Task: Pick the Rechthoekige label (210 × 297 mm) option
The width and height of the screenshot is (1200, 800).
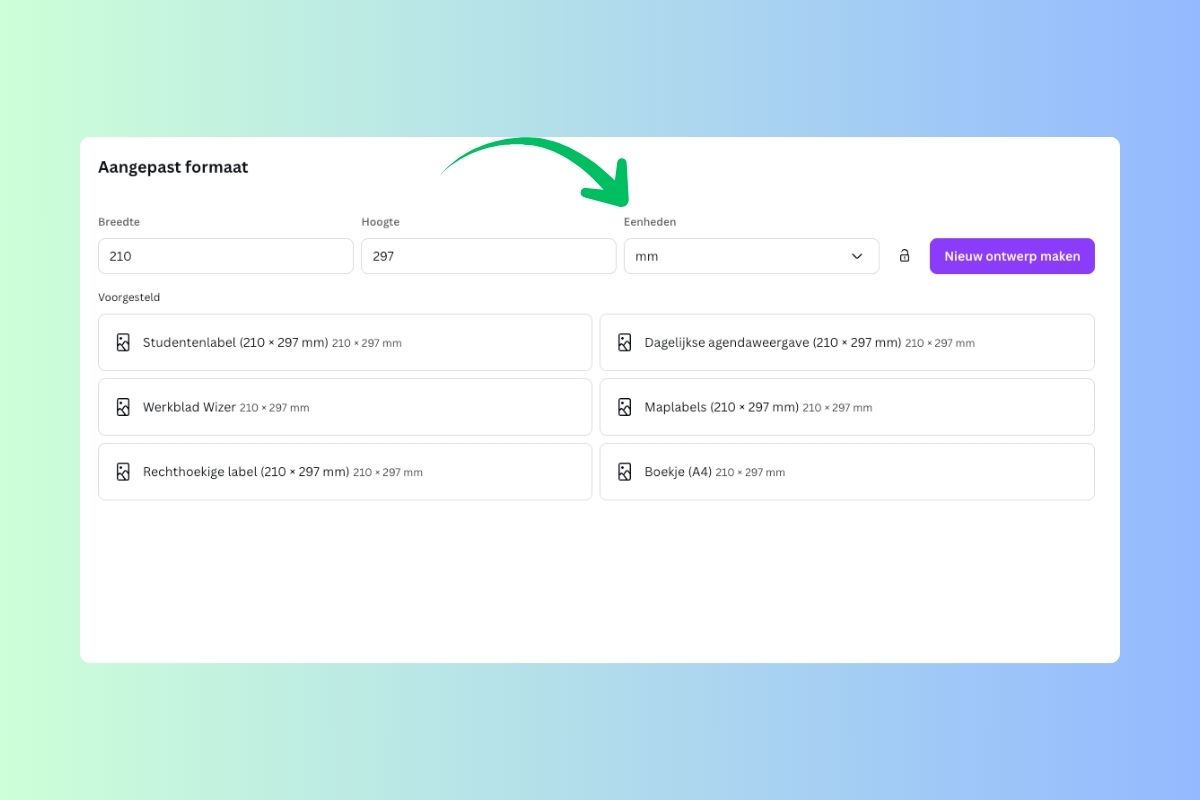Action: click(345, 472)
